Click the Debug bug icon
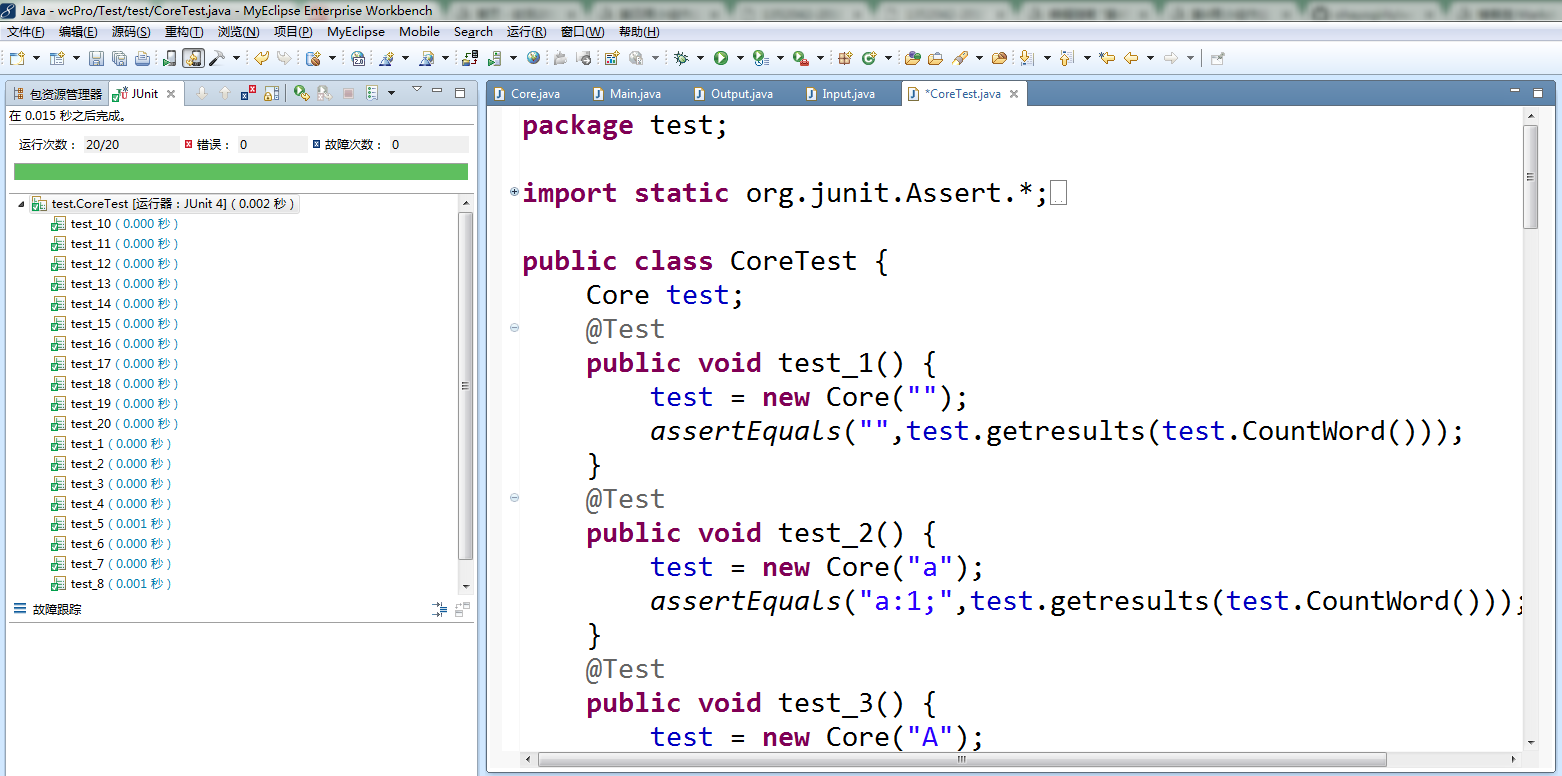 tap(681, 58)
